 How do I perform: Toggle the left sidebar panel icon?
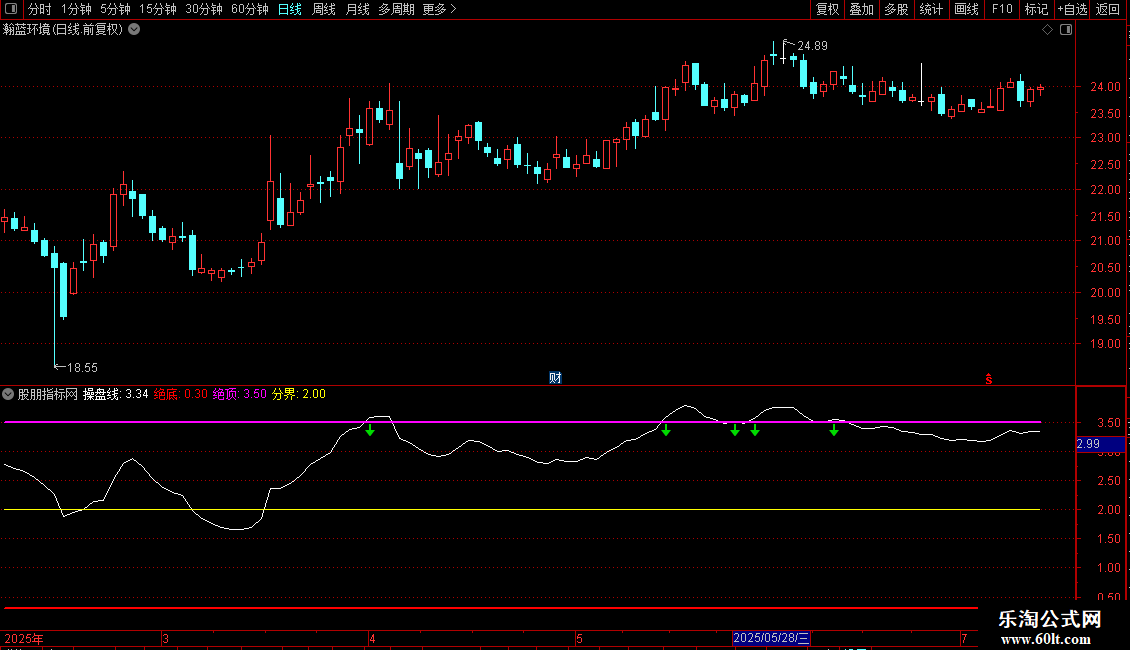[11, 9]
